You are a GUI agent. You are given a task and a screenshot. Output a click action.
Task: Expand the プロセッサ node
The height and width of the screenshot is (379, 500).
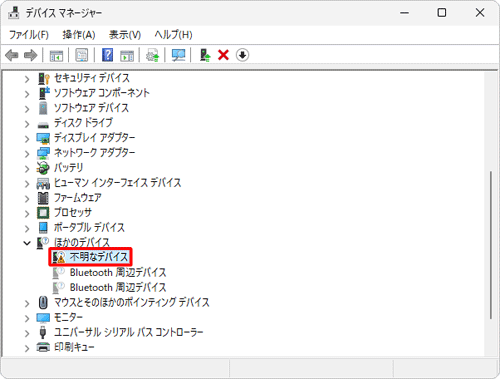27,214
